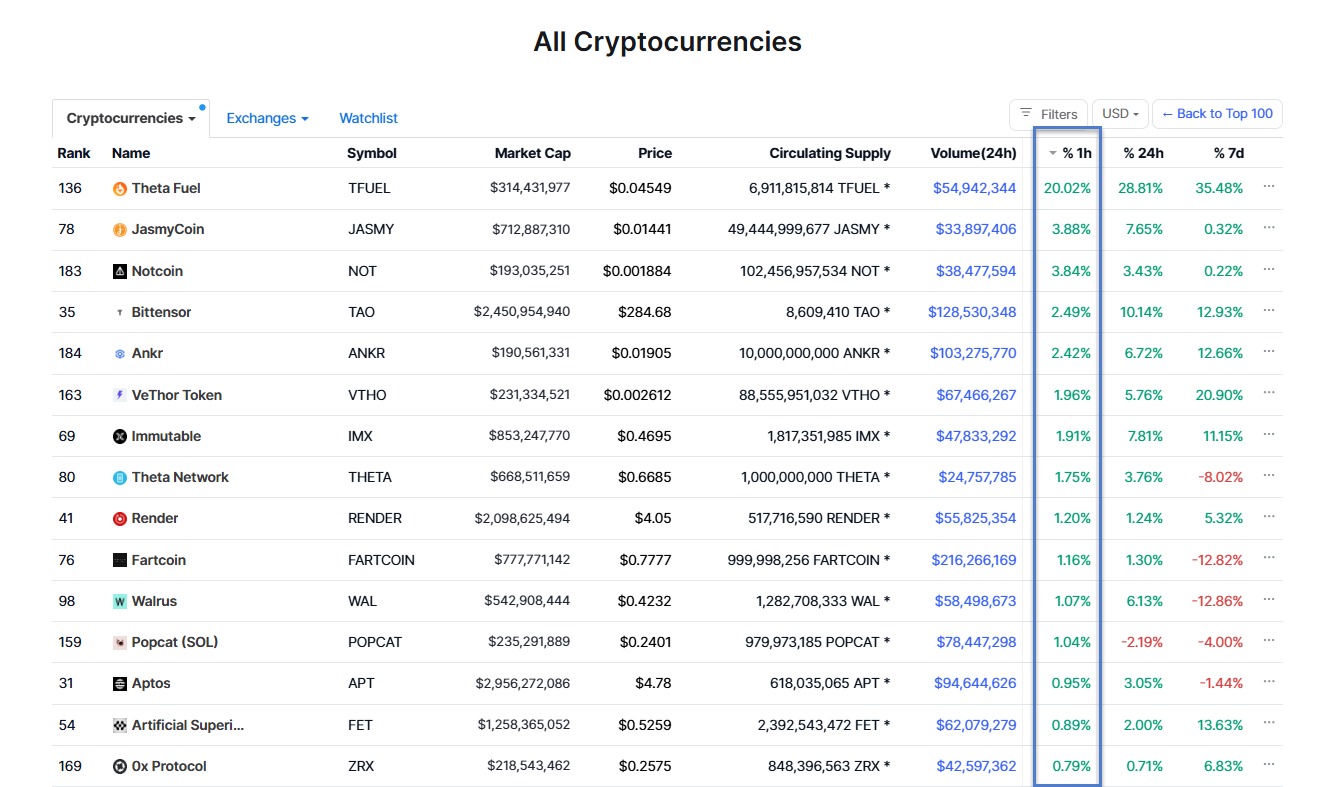Click the Render logo icon
The width and height of the screenshot is (1320, 787).
click(120, 519)
